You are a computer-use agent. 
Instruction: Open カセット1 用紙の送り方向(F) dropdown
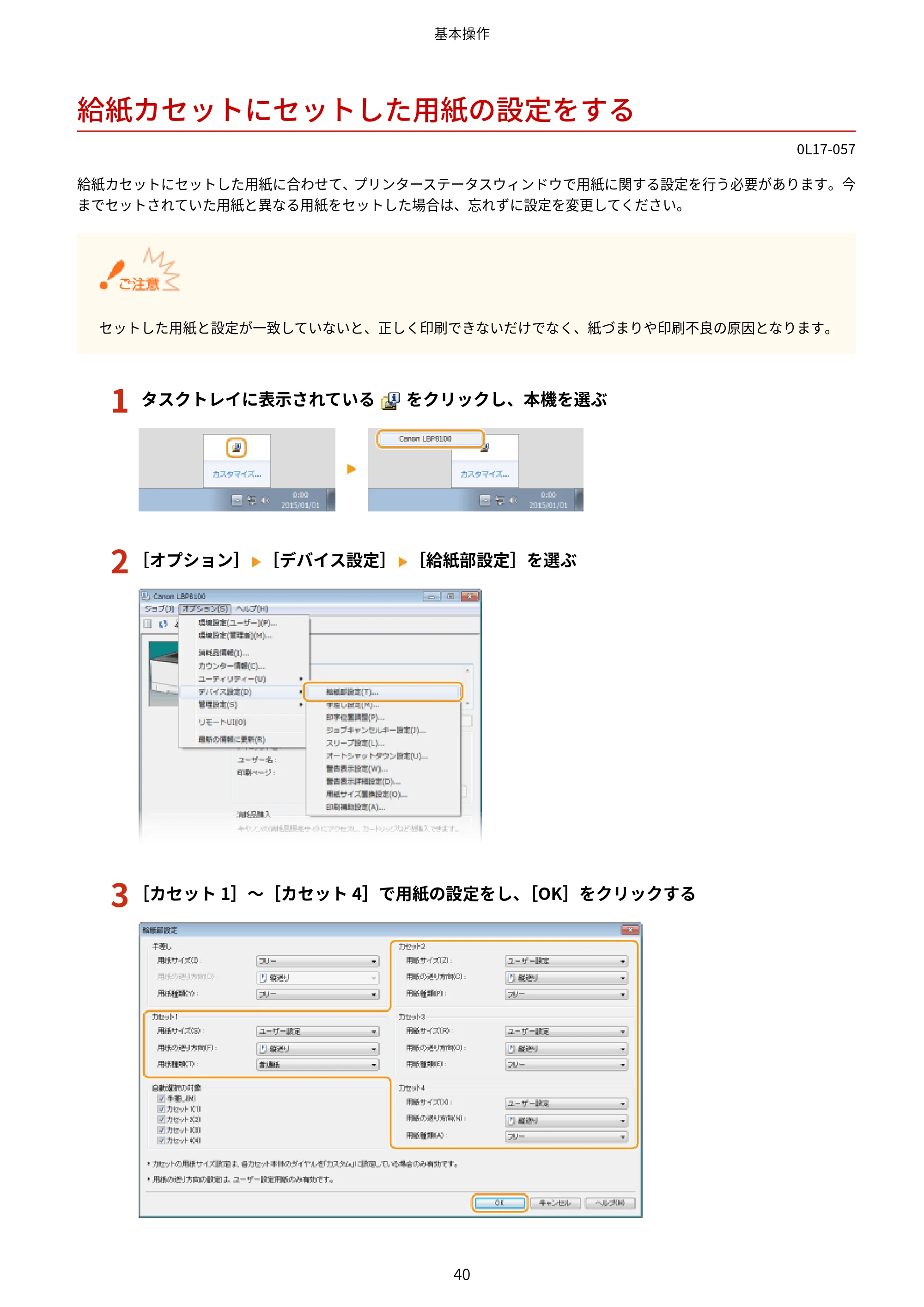[318, 1049]
